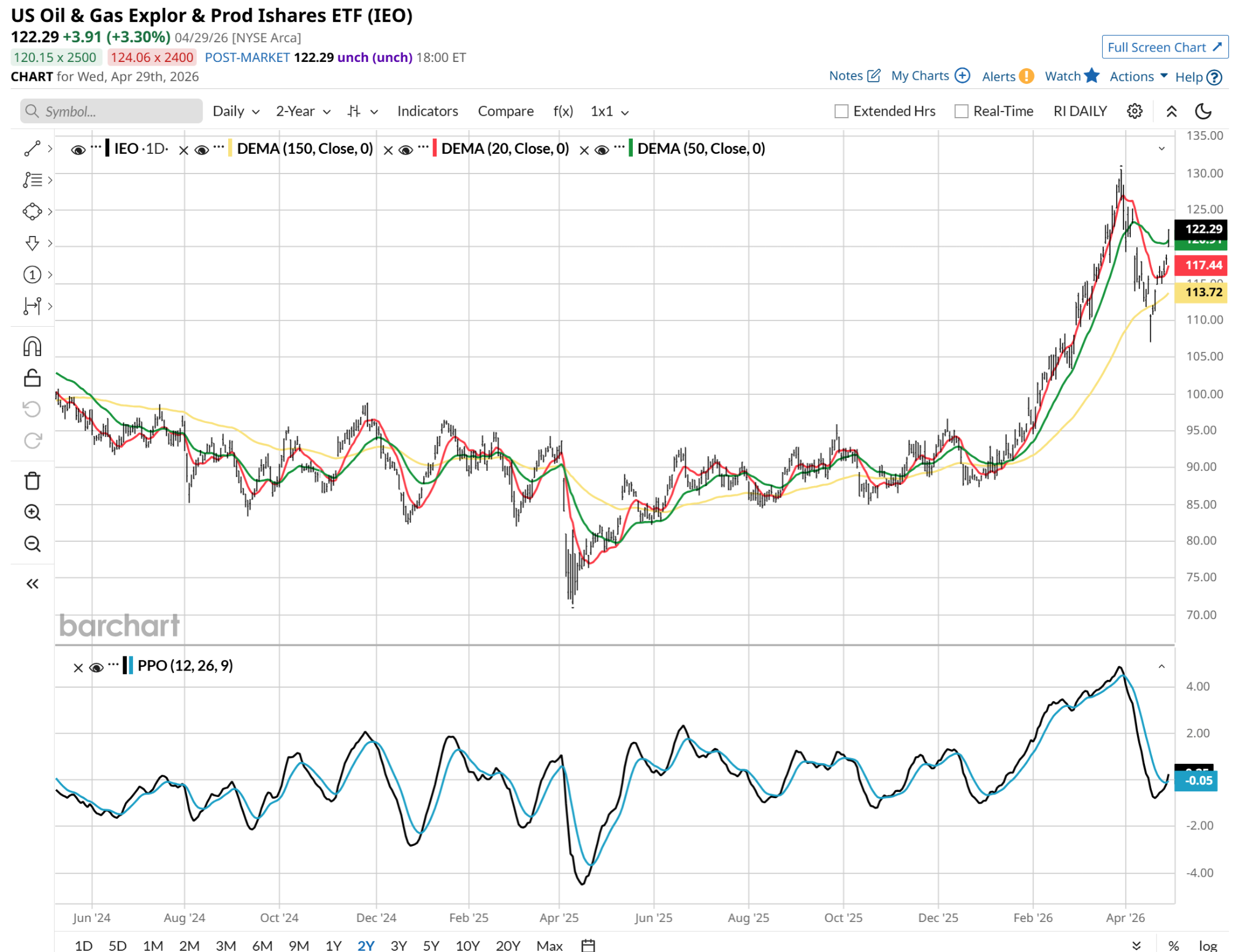1256x952 pixels.
Task: Click the unlock drawings padlock icon
Action: [32, 378]
